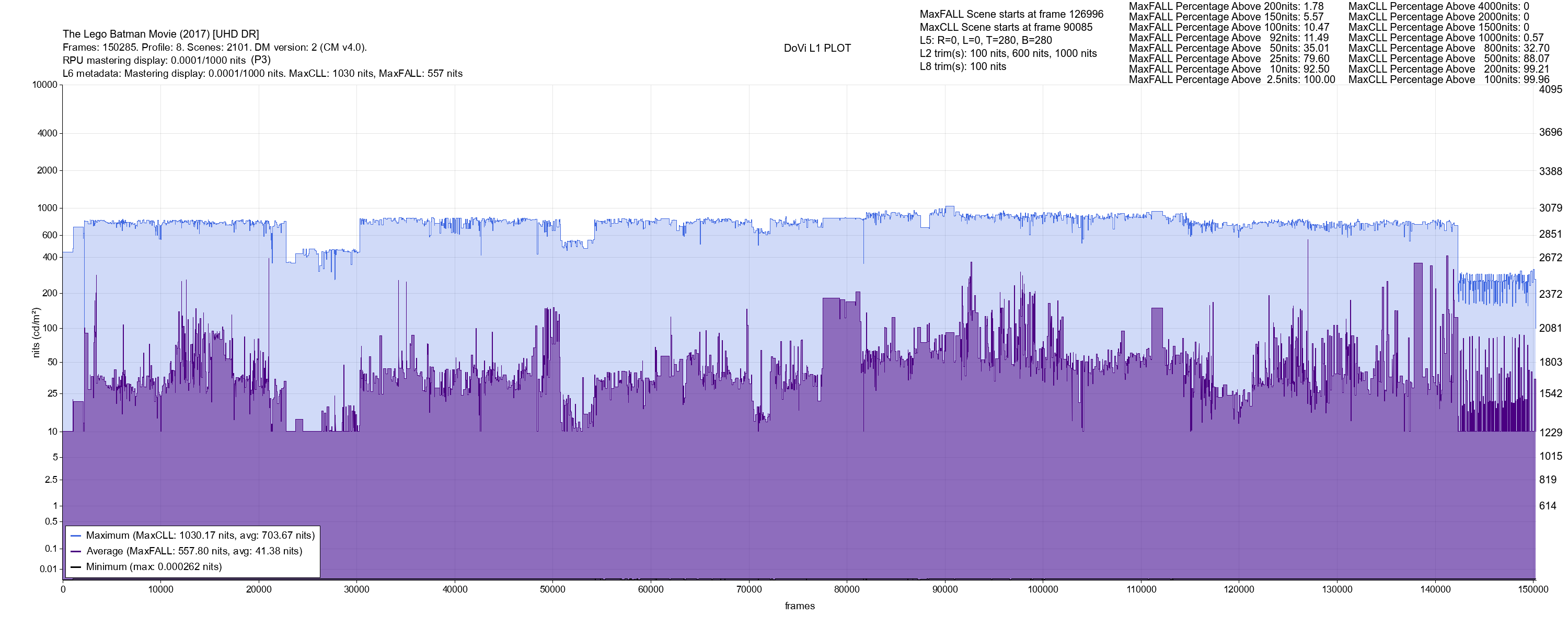Click the 1000 nits y-axis tick
The width and height of the screenshot is (1568, 627).
pos(48,208)
